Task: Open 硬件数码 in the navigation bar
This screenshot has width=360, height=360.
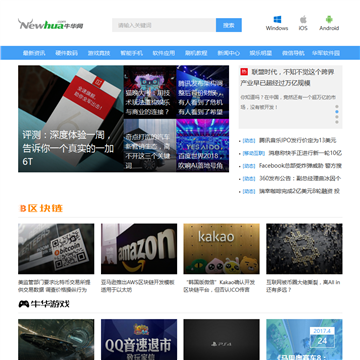Action: (x=66, y=53)
